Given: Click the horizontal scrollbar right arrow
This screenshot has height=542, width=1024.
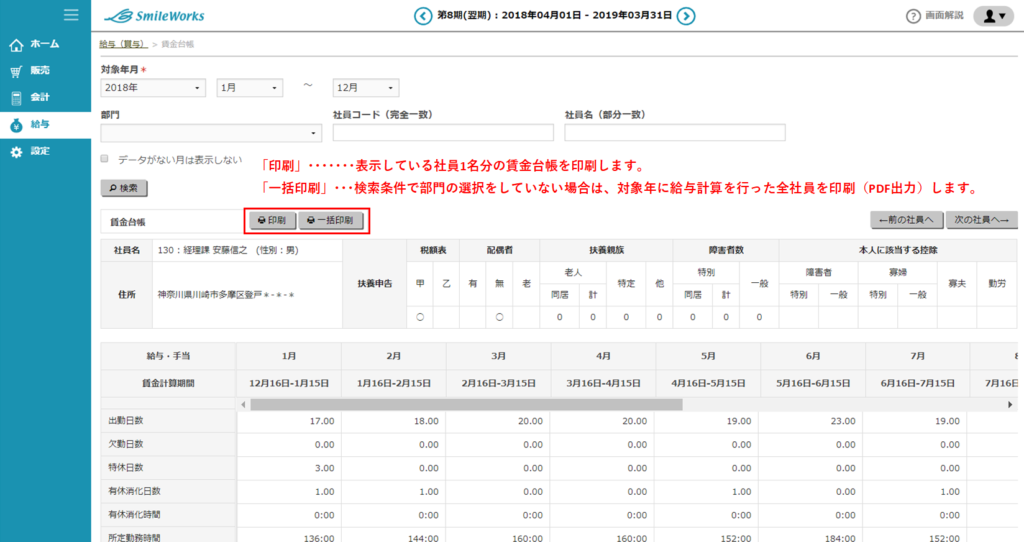Looking at the screenshot, I should point(1010,405).
